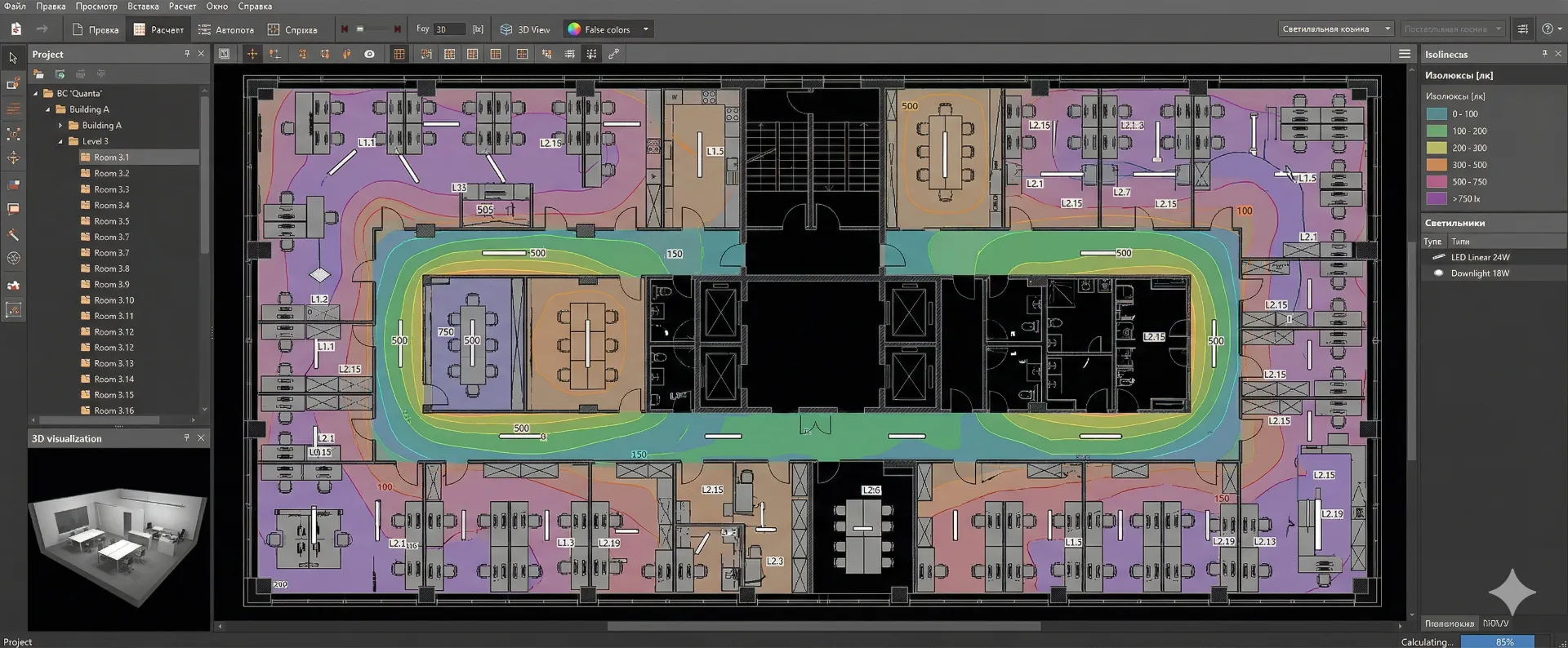Screen dimensions: 1568x648
Task: Expand the Building A subfolder node
Action: 60,126
